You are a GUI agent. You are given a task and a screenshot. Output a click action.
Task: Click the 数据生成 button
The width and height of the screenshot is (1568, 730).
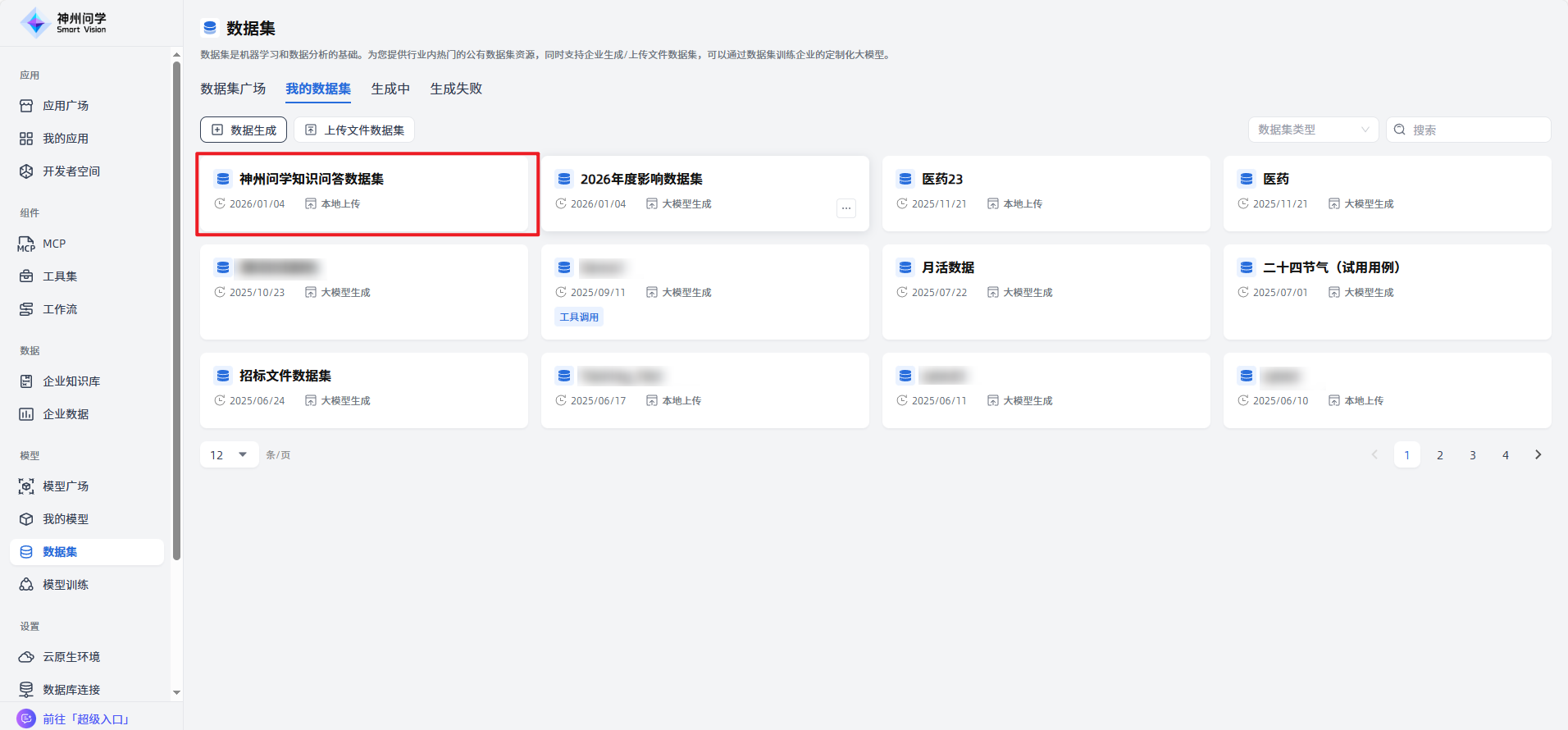pos(244,130)
